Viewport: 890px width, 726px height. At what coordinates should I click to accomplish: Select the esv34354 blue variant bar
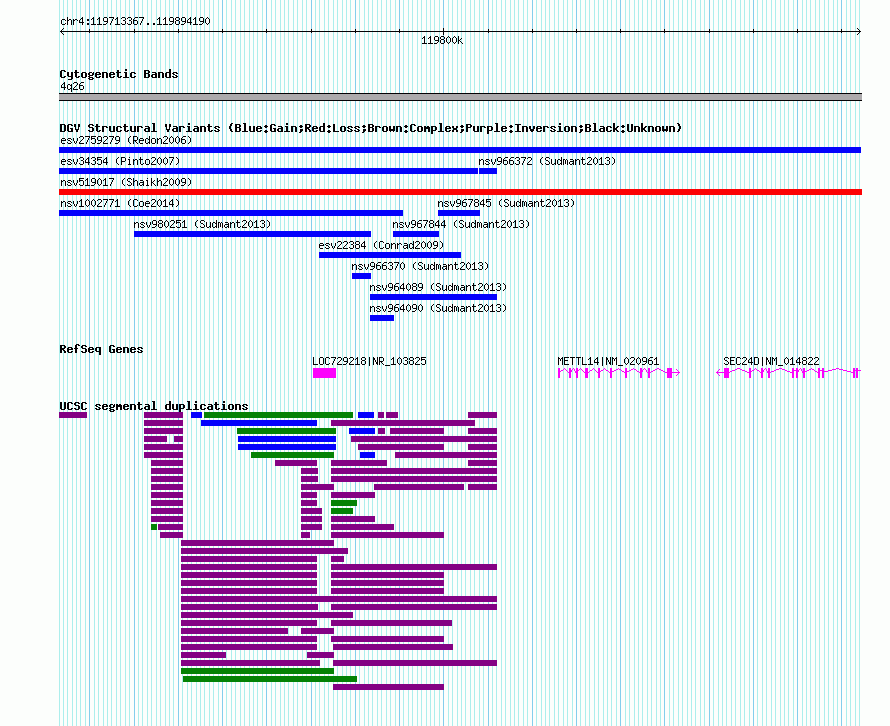(x=268, y=171)
